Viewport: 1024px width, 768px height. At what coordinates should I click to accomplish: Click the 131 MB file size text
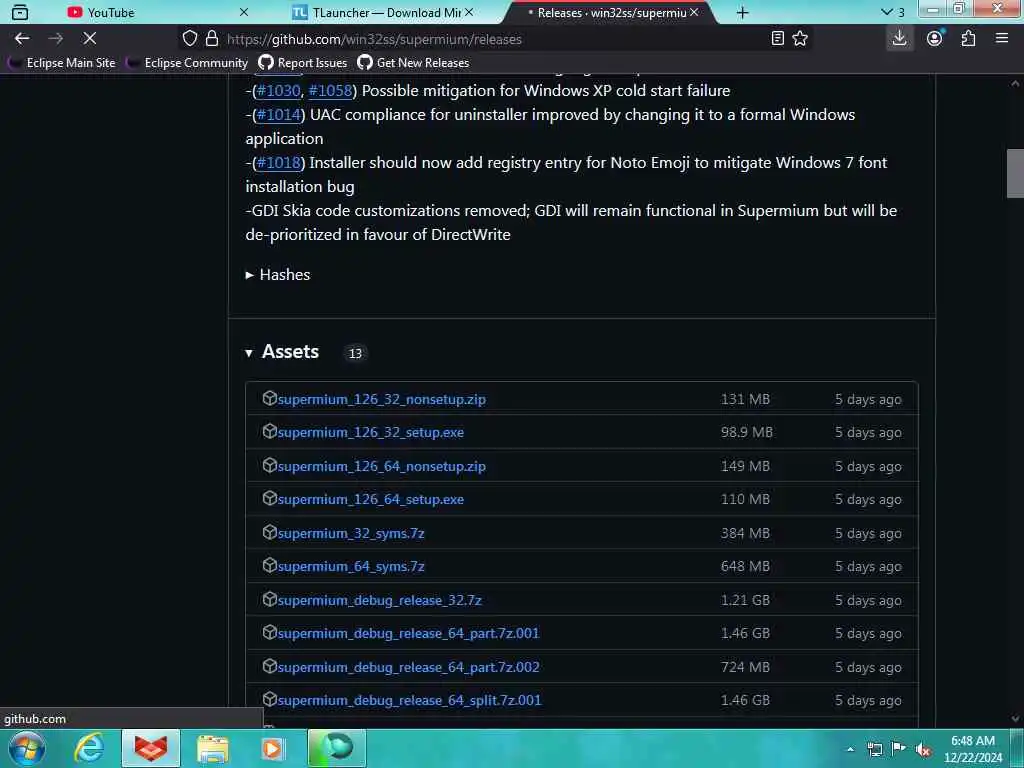(745, 399)
